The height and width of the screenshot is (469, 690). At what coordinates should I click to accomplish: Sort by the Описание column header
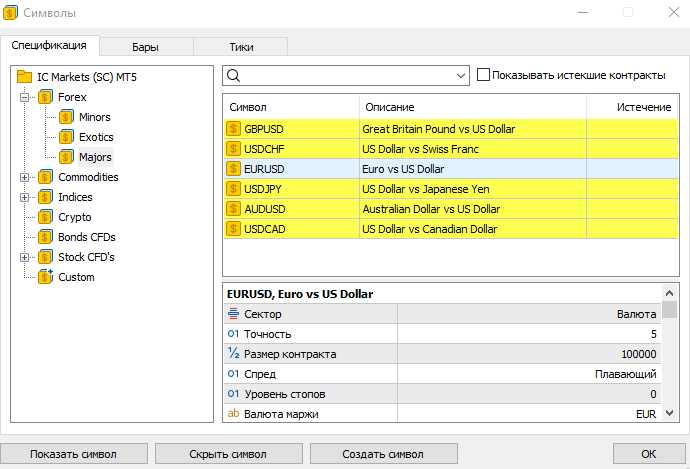point(473,107)
